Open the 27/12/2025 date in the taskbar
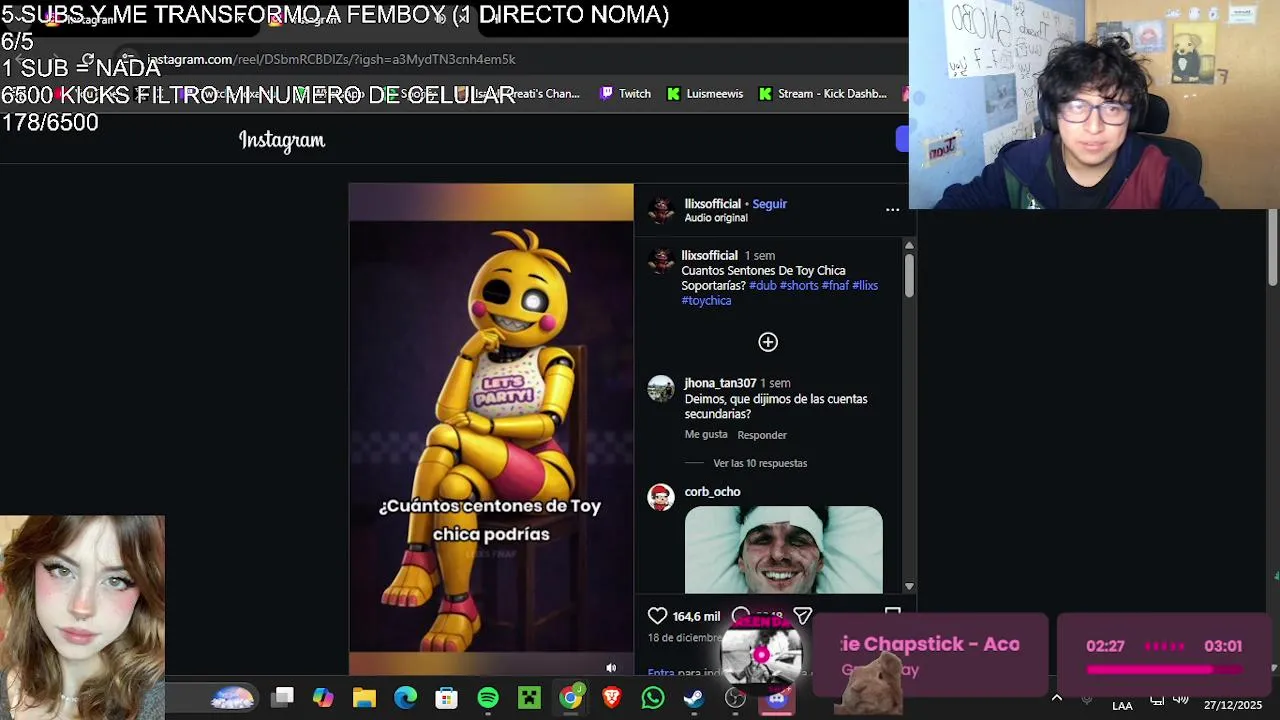1280x720 pixels. point(1232,705)
